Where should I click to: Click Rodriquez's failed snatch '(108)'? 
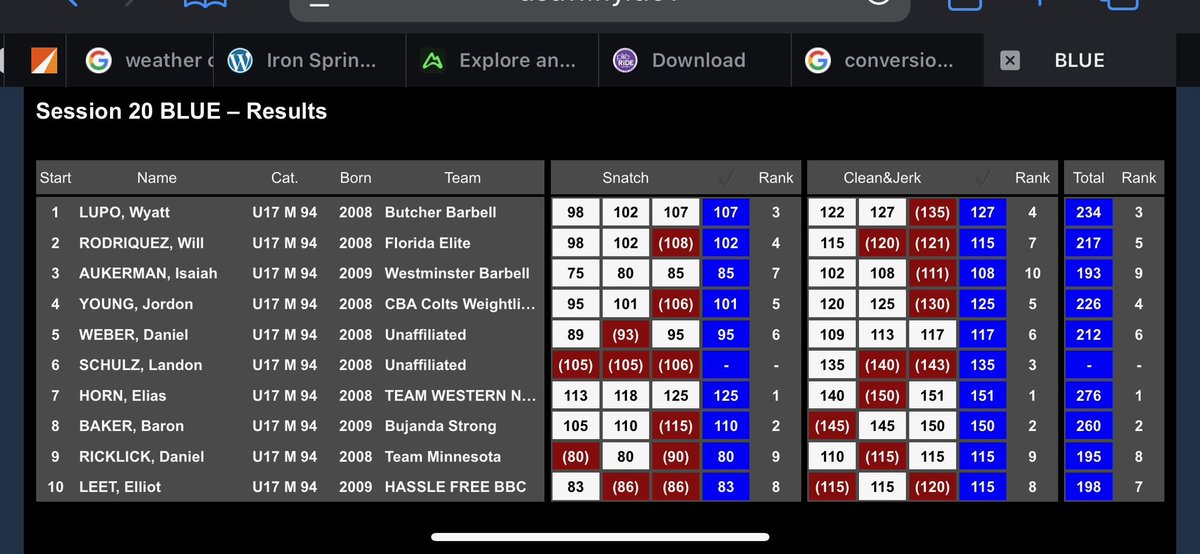[675, 243]
